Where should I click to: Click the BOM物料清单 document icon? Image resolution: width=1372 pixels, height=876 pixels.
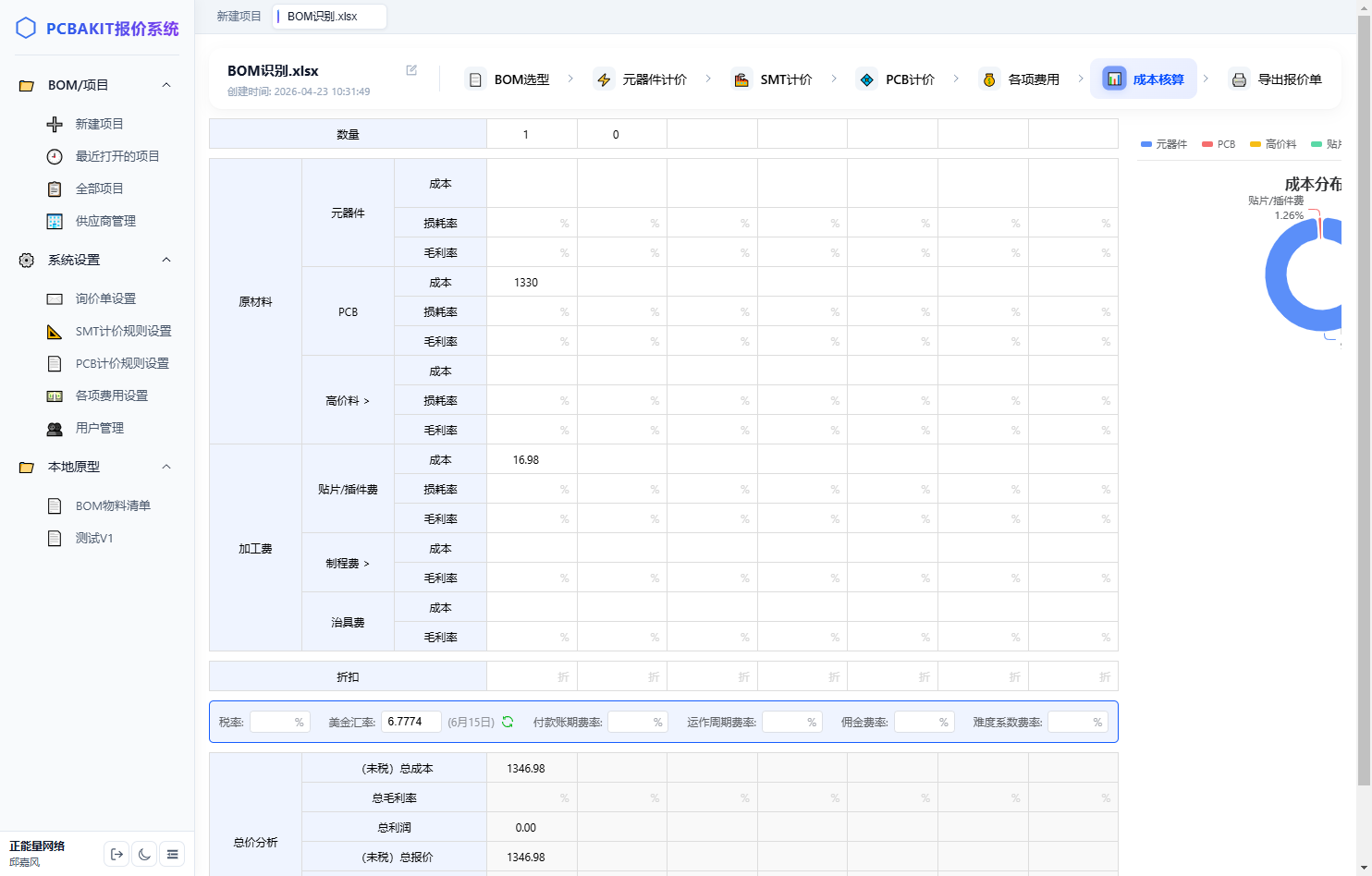[x=55, y=505]
